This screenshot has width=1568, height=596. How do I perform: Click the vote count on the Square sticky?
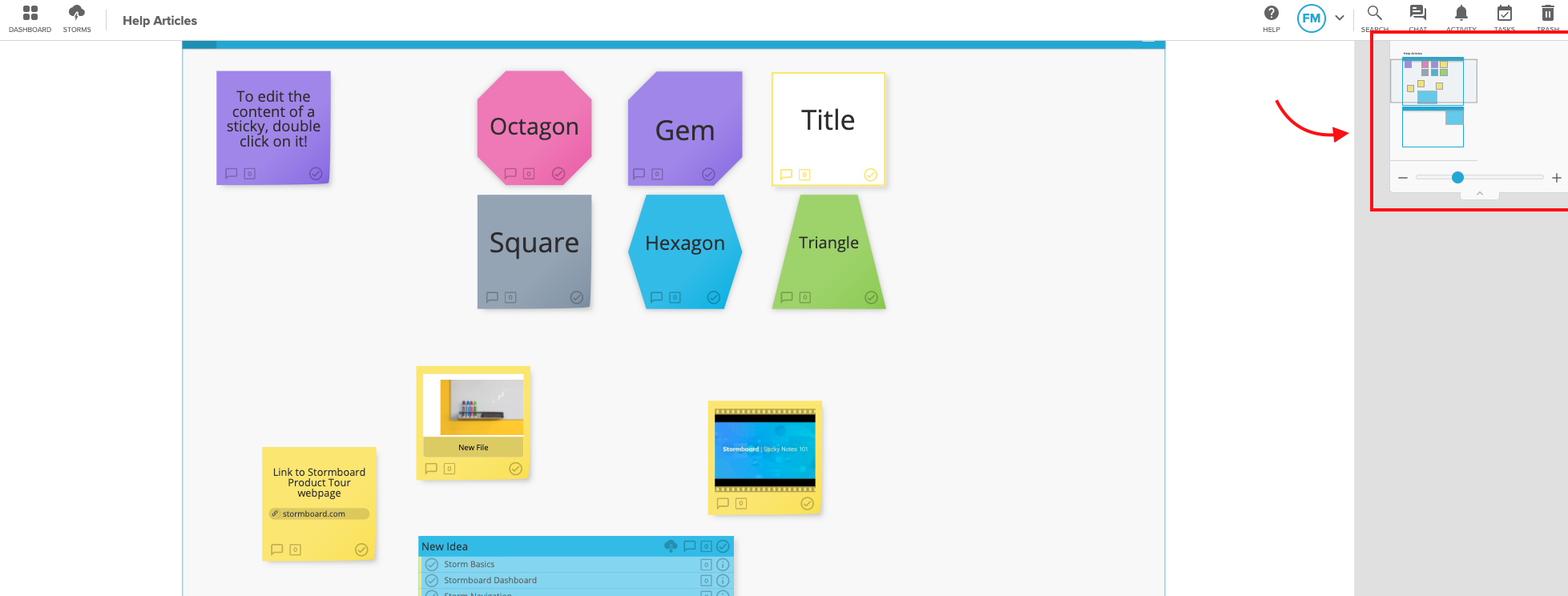(x=510, y=297)
